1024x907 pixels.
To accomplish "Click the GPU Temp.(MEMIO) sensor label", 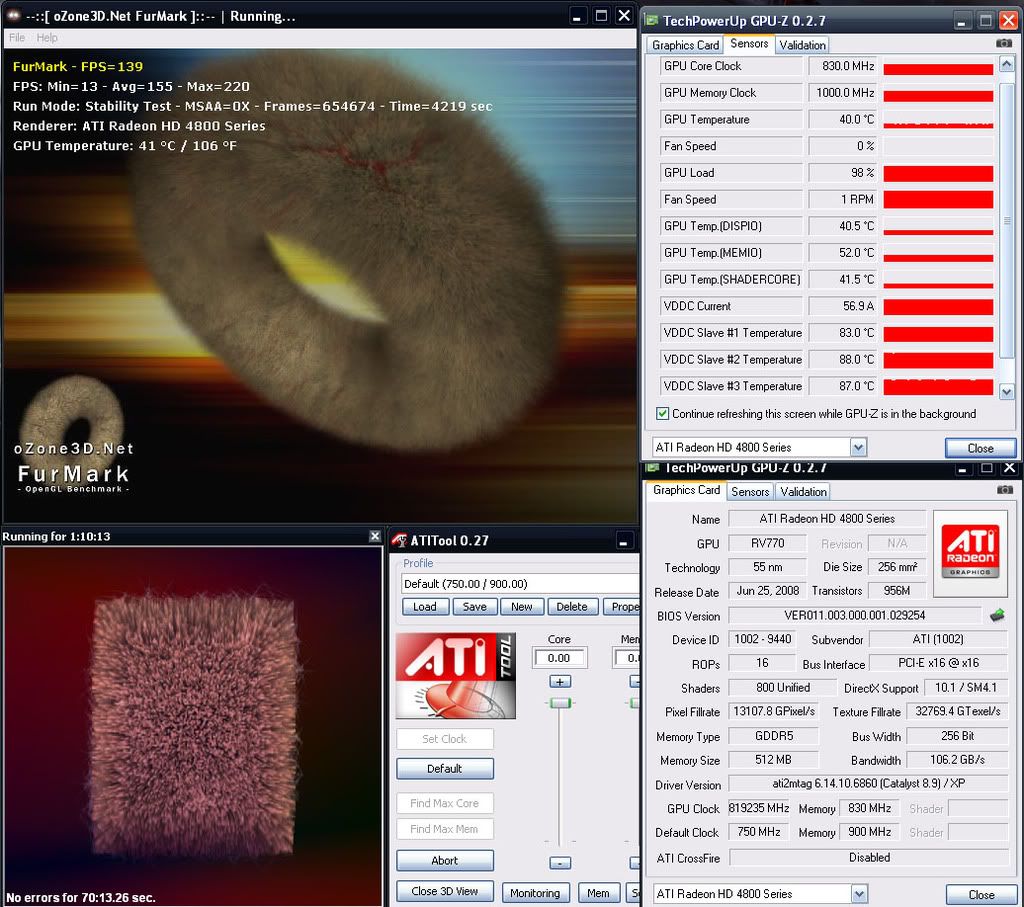I will [731, 253].
